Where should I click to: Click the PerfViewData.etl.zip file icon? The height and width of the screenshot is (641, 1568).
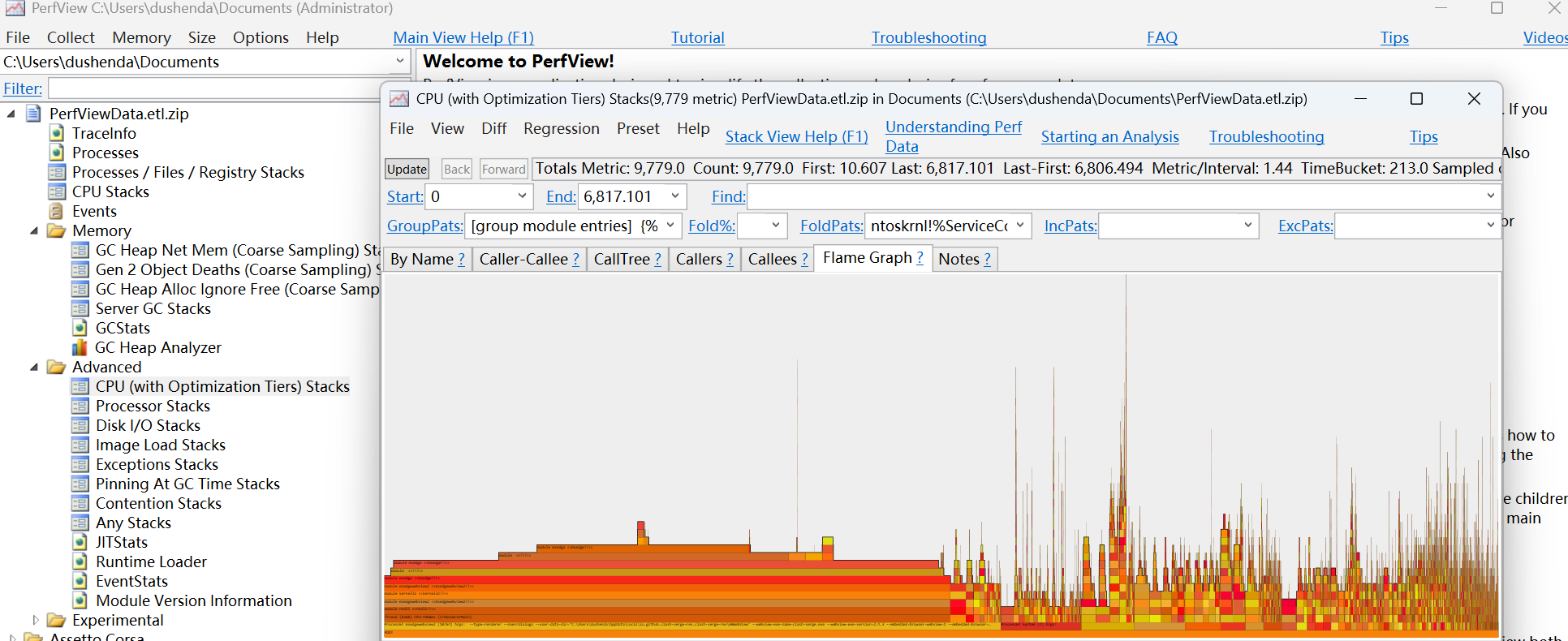(34, 114)
